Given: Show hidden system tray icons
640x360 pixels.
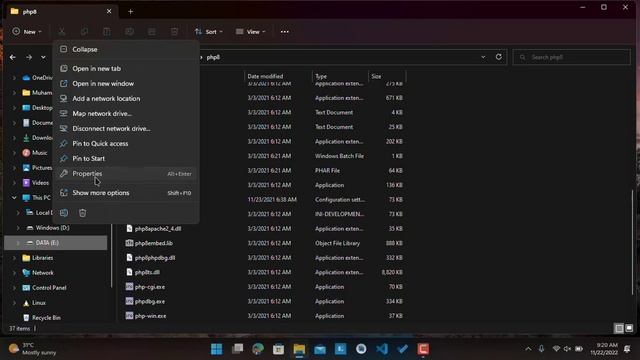Looking at the screenshot, I should [x=528, y=349].
